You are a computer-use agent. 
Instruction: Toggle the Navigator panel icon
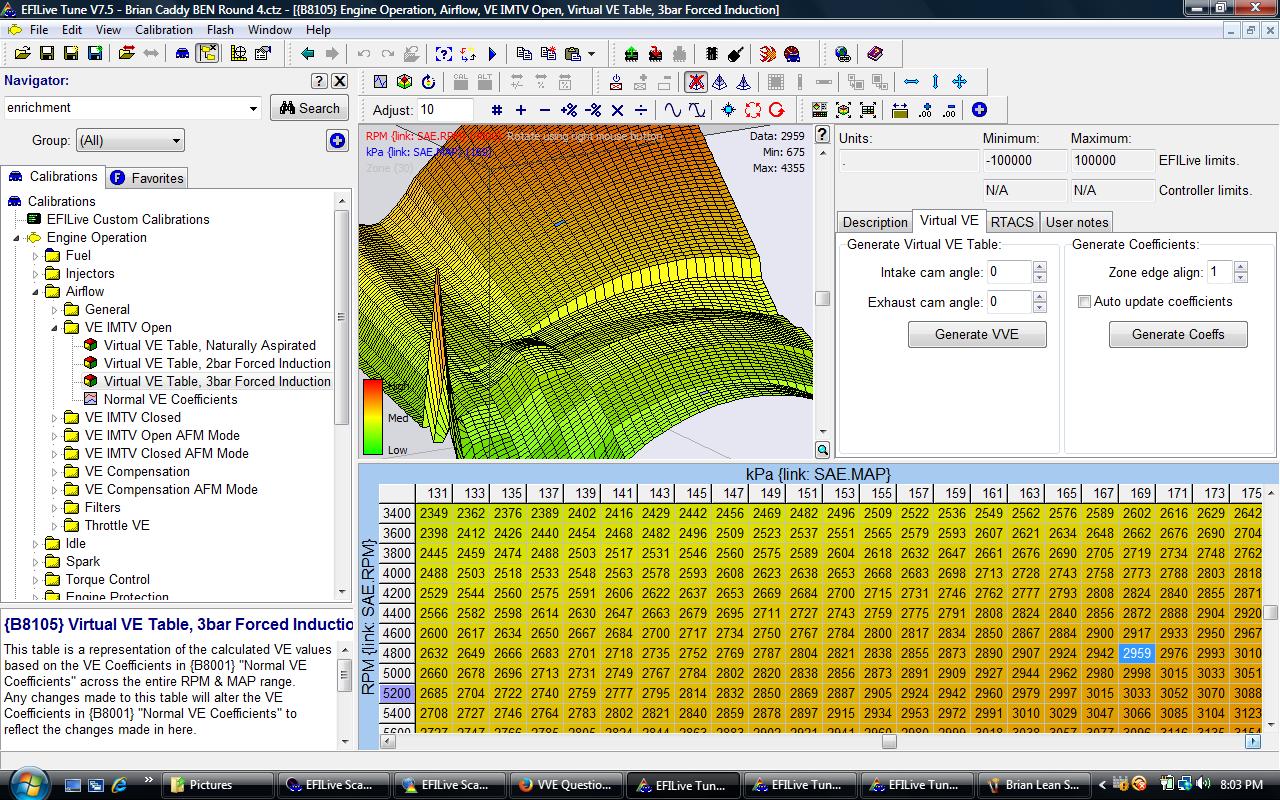click(x=208, y=54)
